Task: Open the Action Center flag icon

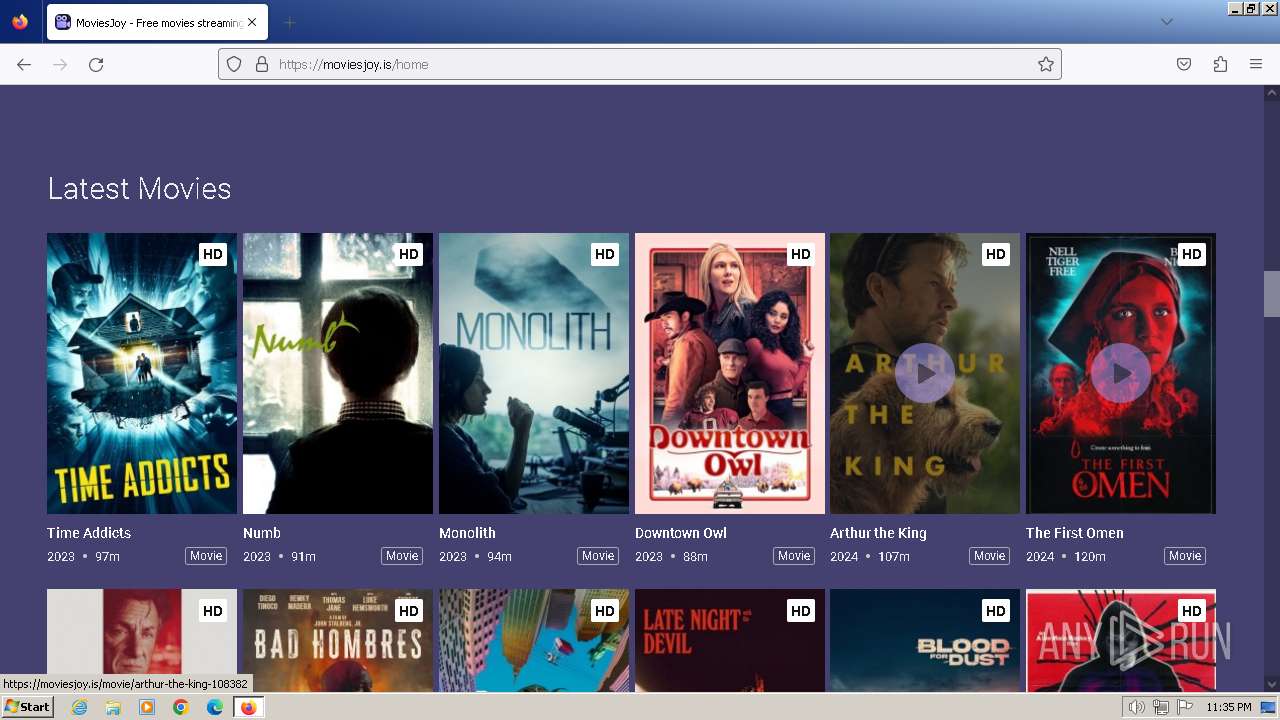Action: tap(1184, 707)
